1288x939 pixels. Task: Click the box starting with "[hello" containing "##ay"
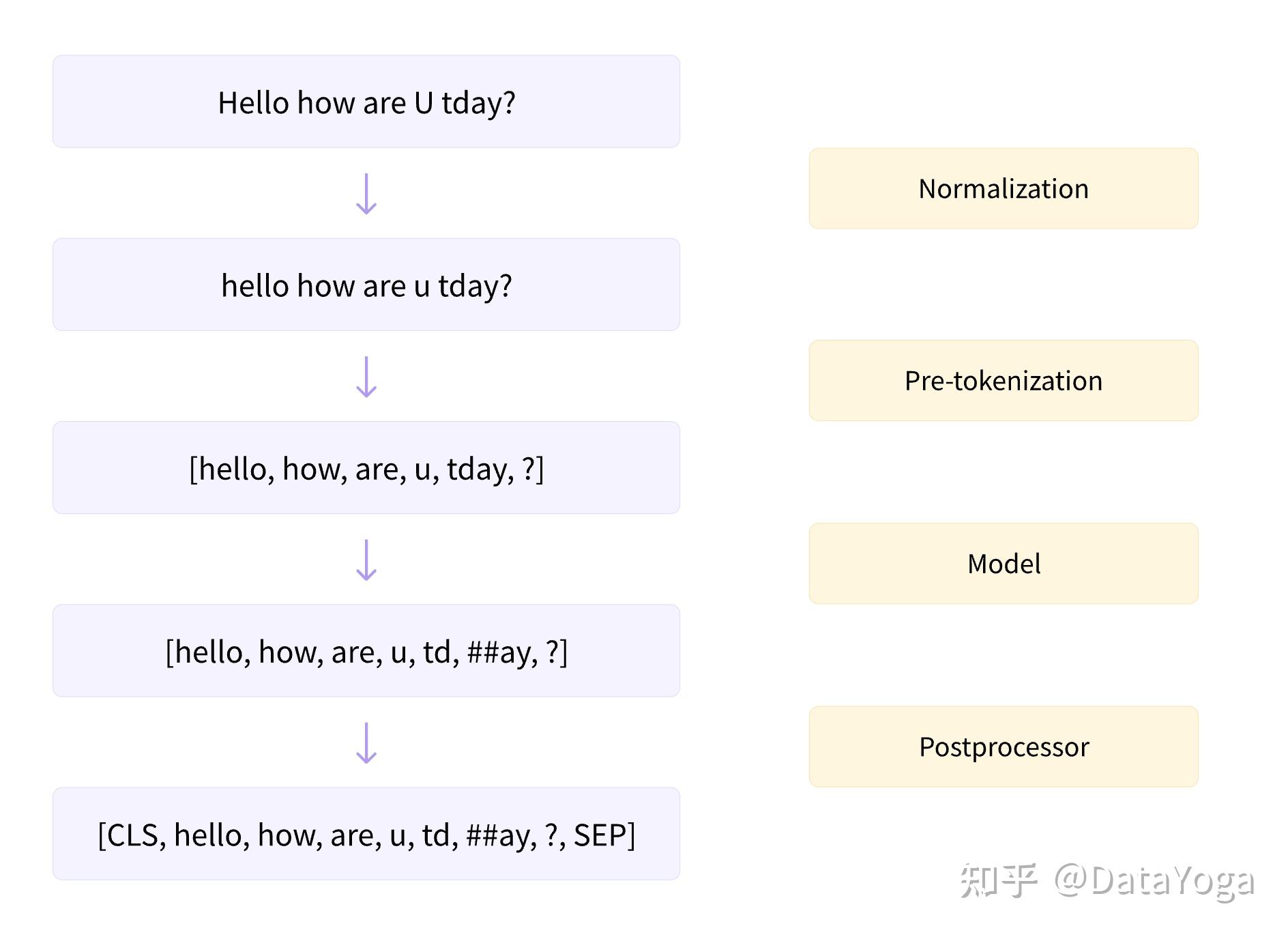[x=366, y=650]
